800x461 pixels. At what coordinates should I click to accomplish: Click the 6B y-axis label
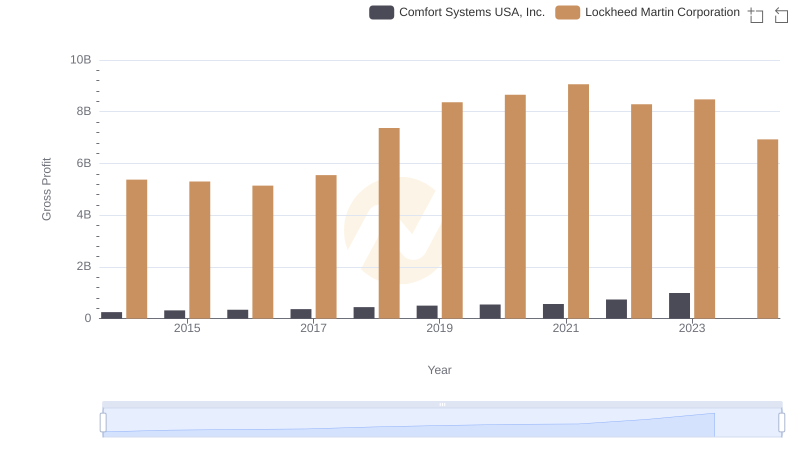[x=84, y=163]
